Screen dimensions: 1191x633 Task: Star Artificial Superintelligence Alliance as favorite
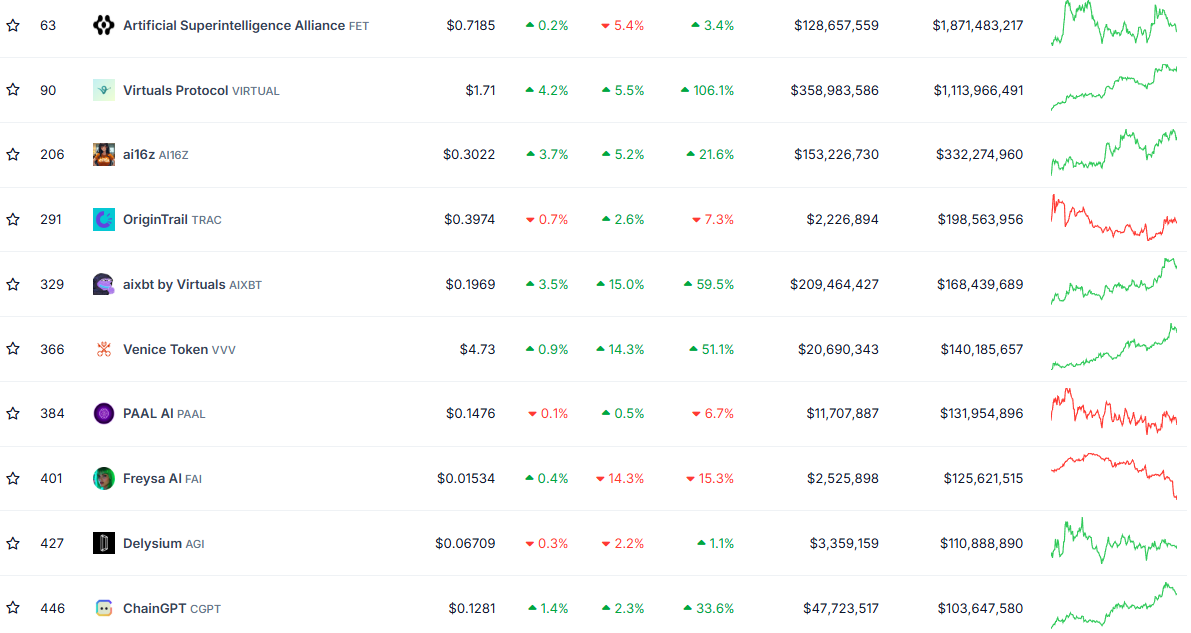(x=13, y=26)
